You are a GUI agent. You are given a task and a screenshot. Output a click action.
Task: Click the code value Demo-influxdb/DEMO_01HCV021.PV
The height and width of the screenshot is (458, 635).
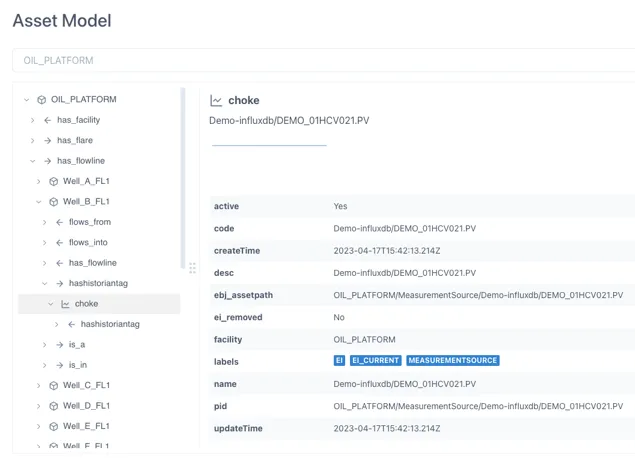pyautogui.click(x=405, y=228)
